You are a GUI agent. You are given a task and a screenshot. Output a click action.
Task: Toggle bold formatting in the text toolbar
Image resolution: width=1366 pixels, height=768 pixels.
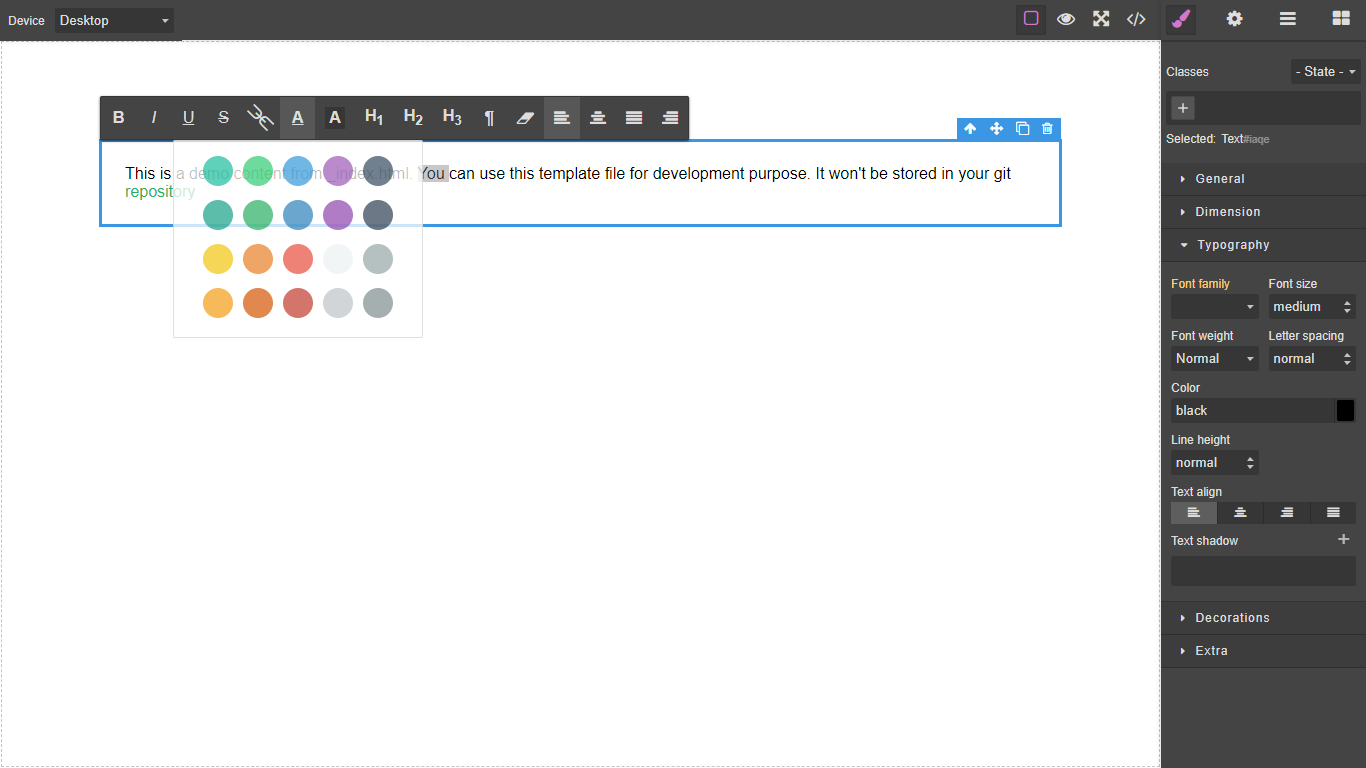click(118, 117)
